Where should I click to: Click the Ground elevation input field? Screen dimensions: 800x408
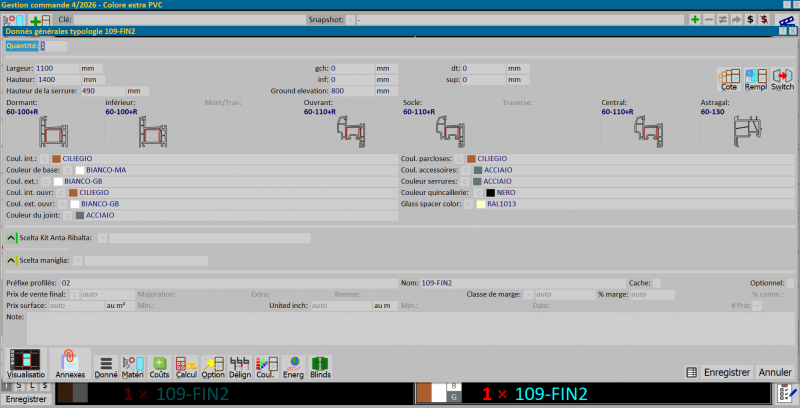point(352,91)
